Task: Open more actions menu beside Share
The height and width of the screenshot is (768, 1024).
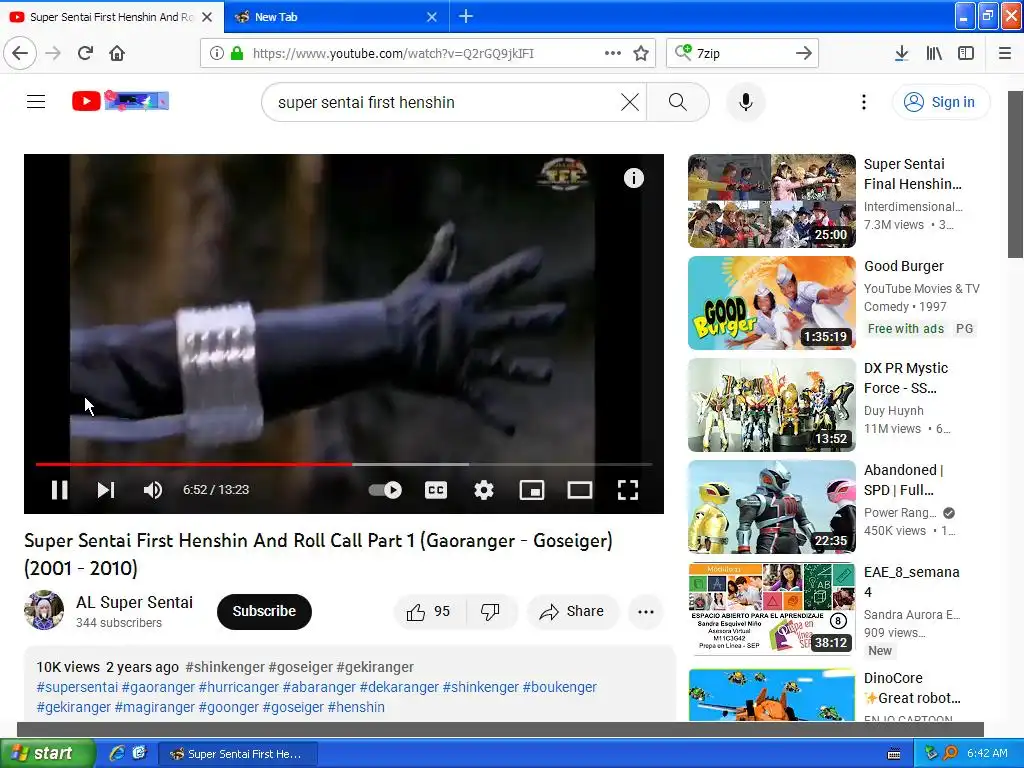Action: pyautogui.click(x=646, y=612)
